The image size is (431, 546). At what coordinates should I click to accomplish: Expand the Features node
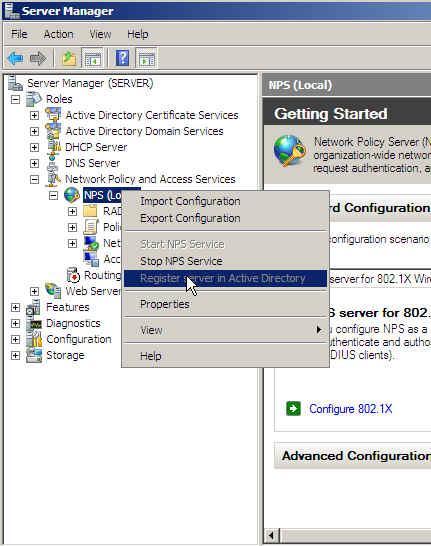(15, 307)
